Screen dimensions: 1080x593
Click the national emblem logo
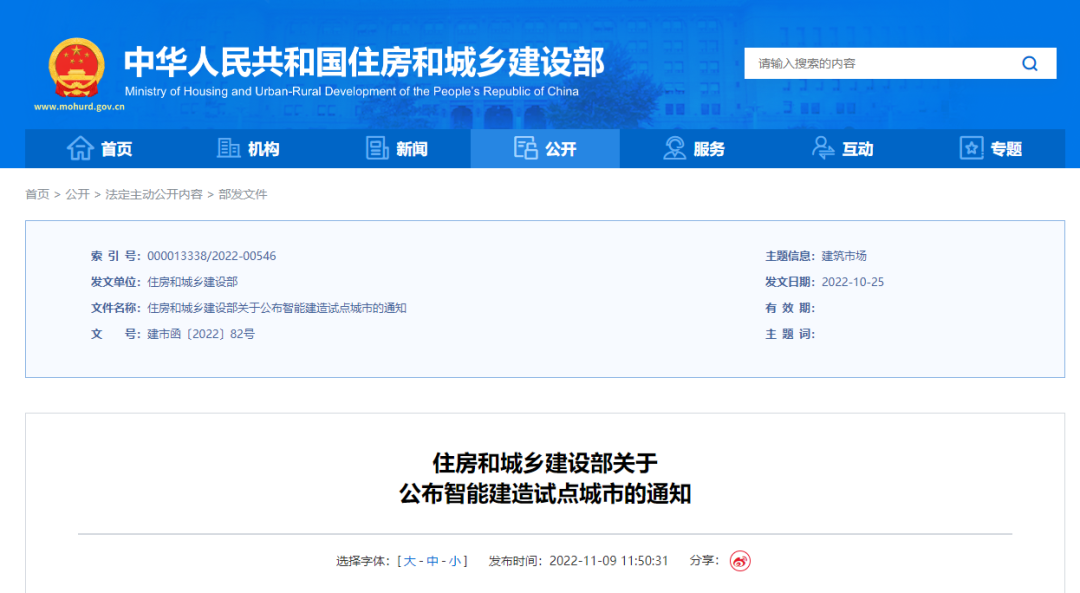(77, 67)
